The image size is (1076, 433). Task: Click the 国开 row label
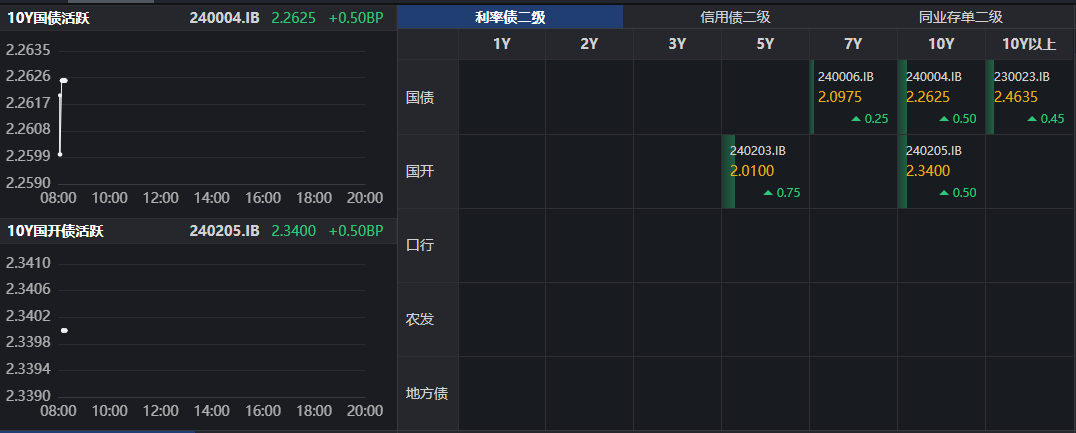[420, 171]
